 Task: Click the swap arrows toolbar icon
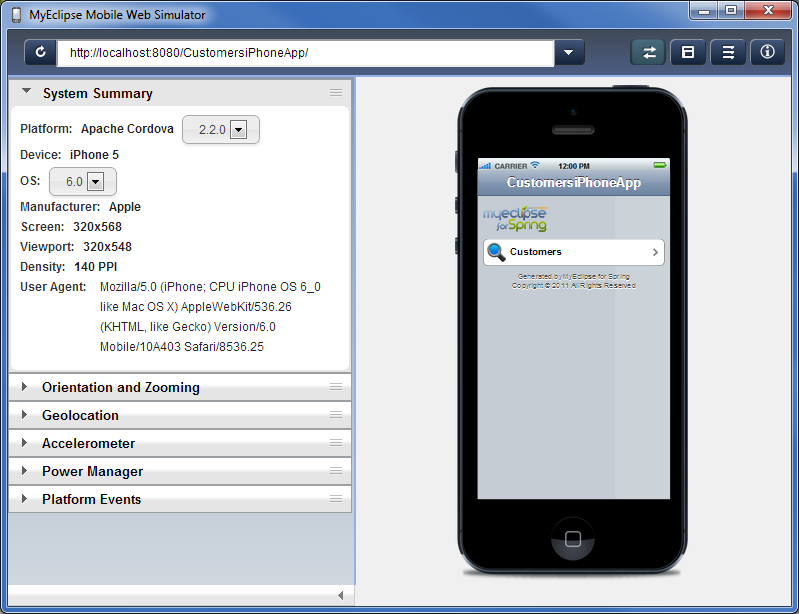coord(648,52)
